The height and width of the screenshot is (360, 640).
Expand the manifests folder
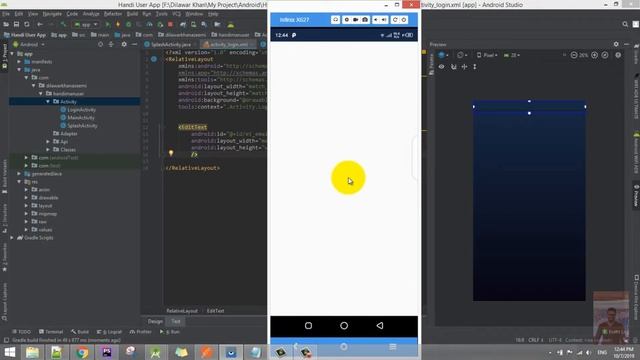pyautogui.click(x=19, y=62)
